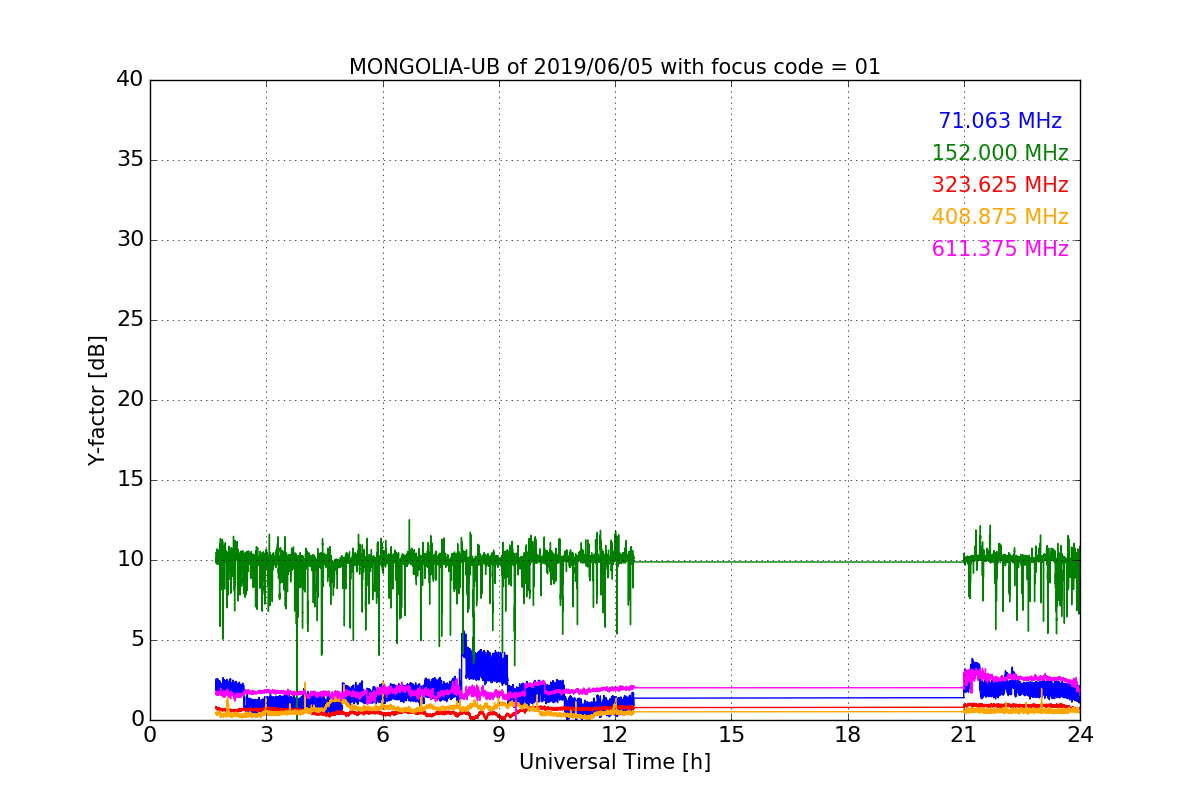Click the "Y-factor [dB]" axis label
1200x800 pixels.
point(97,400)
